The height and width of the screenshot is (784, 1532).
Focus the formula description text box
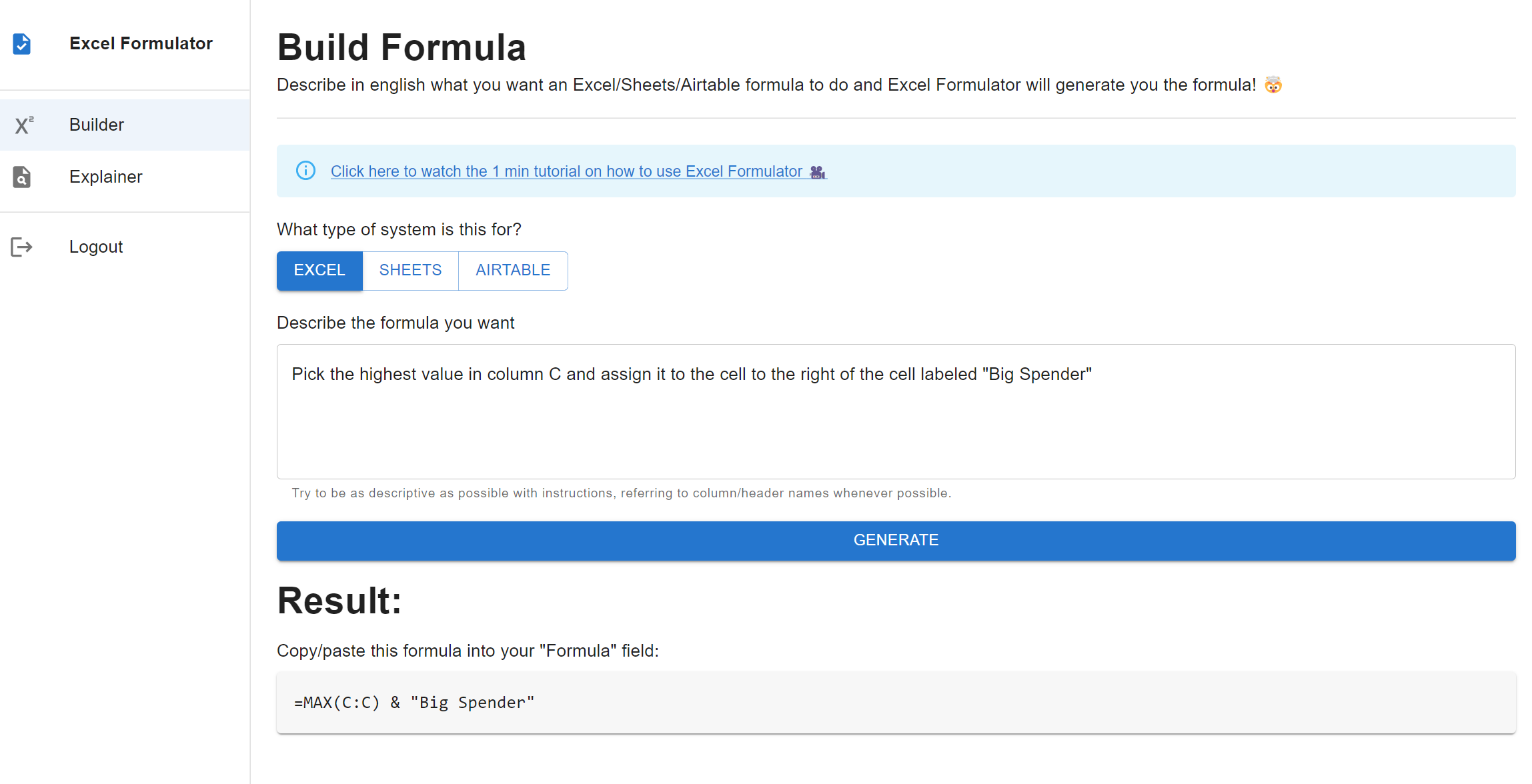pyautogui.click(x=896, y=411)
